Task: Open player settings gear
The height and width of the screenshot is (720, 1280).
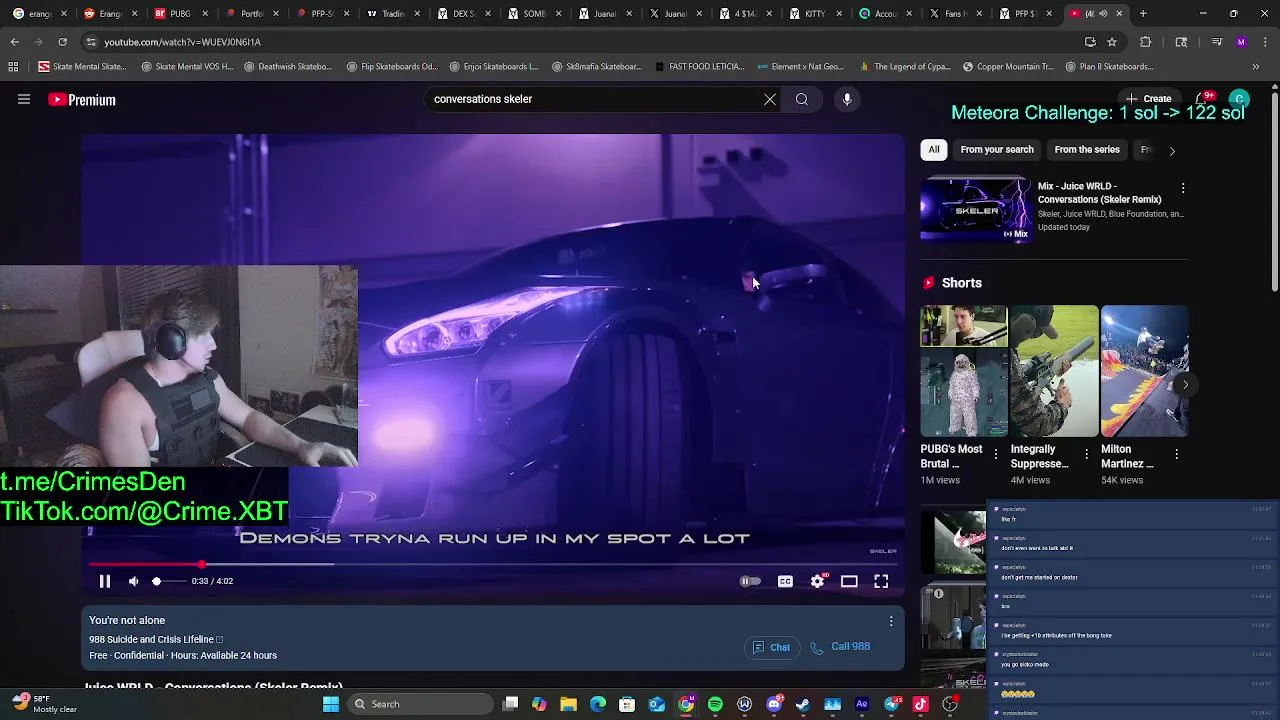Action: pos(818,581)
